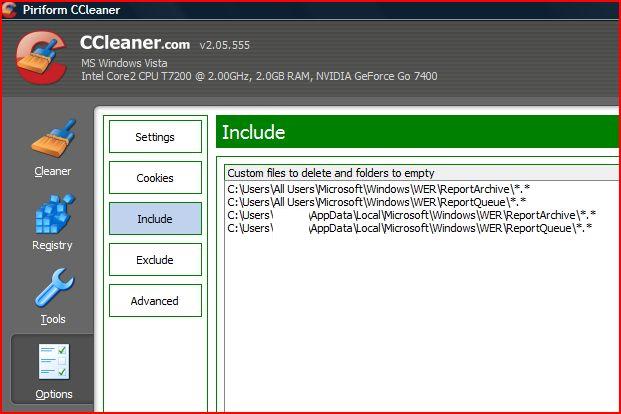This screenshot has width=621, height=414.
Task: Click the CCleaner.com title text
Action: point(135,42)
